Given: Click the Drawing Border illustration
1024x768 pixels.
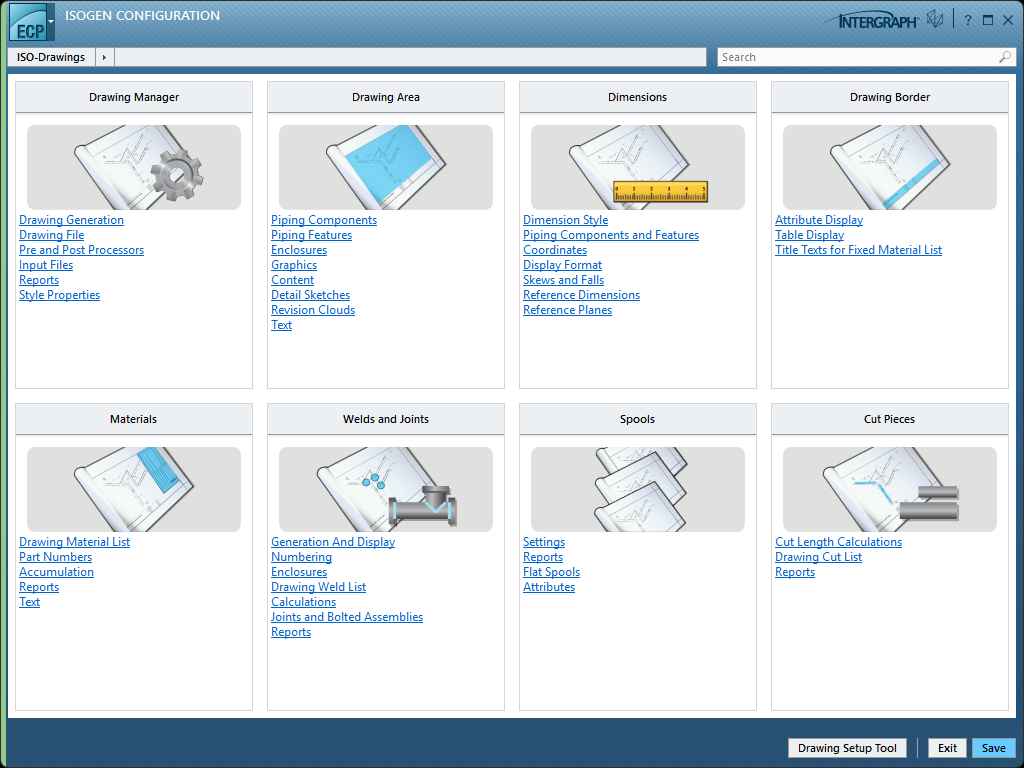Looking at the screenshot, I should coord(890,167).
